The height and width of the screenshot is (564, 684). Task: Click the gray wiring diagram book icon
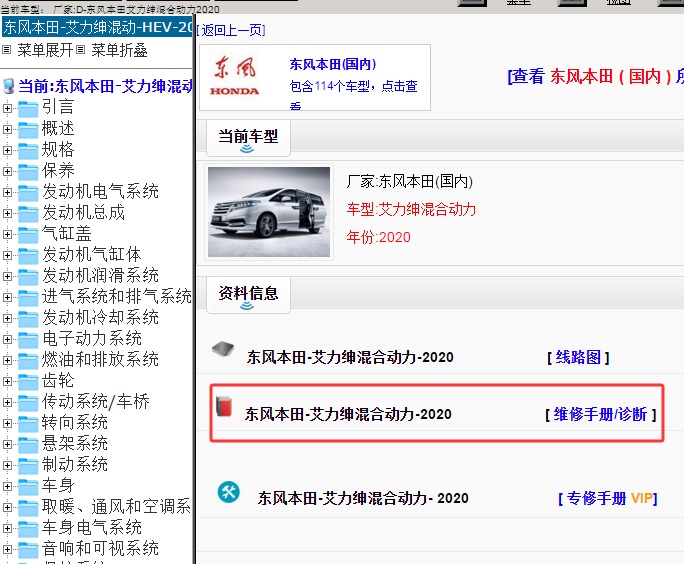(x=222, y=349)
